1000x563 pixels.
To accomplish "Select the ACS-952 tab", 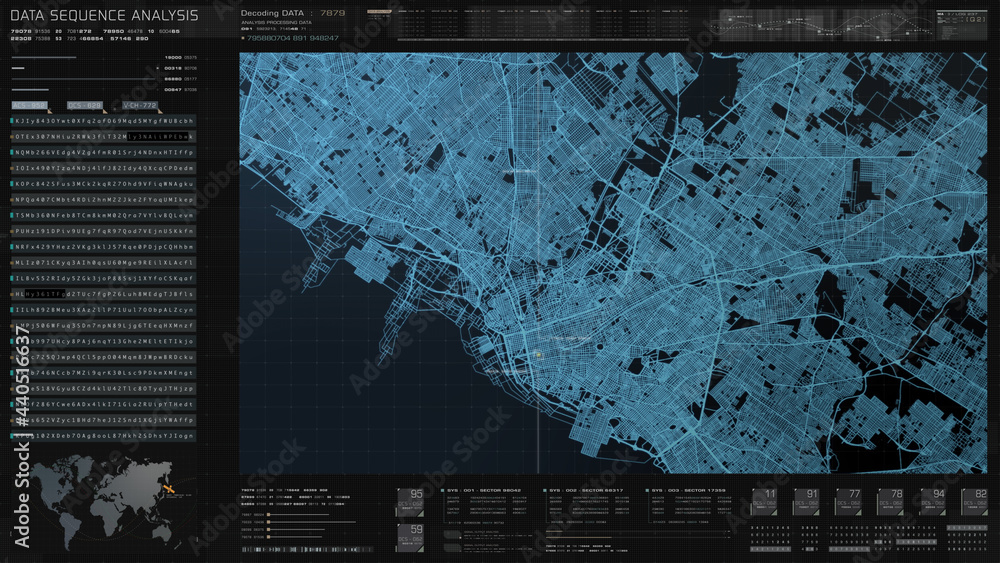I will (29, 105).
